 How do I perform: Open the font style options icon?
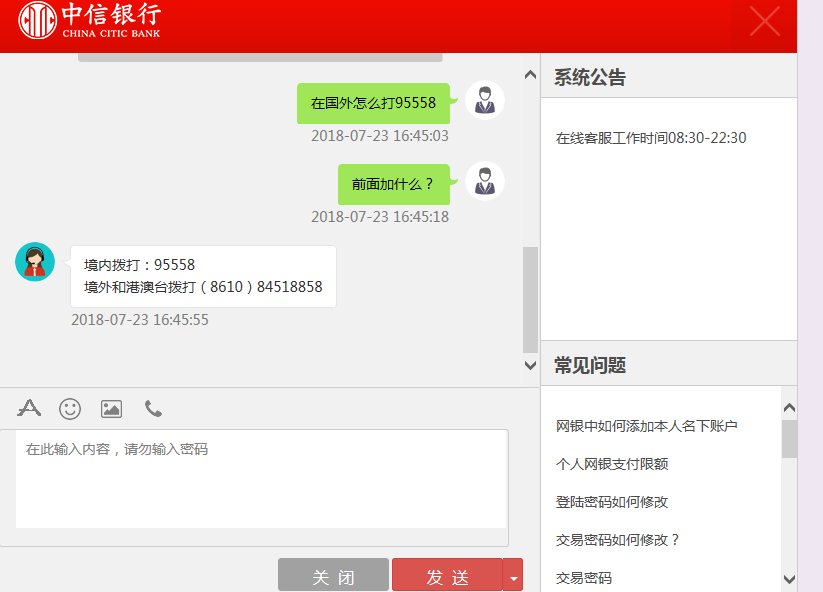(28, 408)
